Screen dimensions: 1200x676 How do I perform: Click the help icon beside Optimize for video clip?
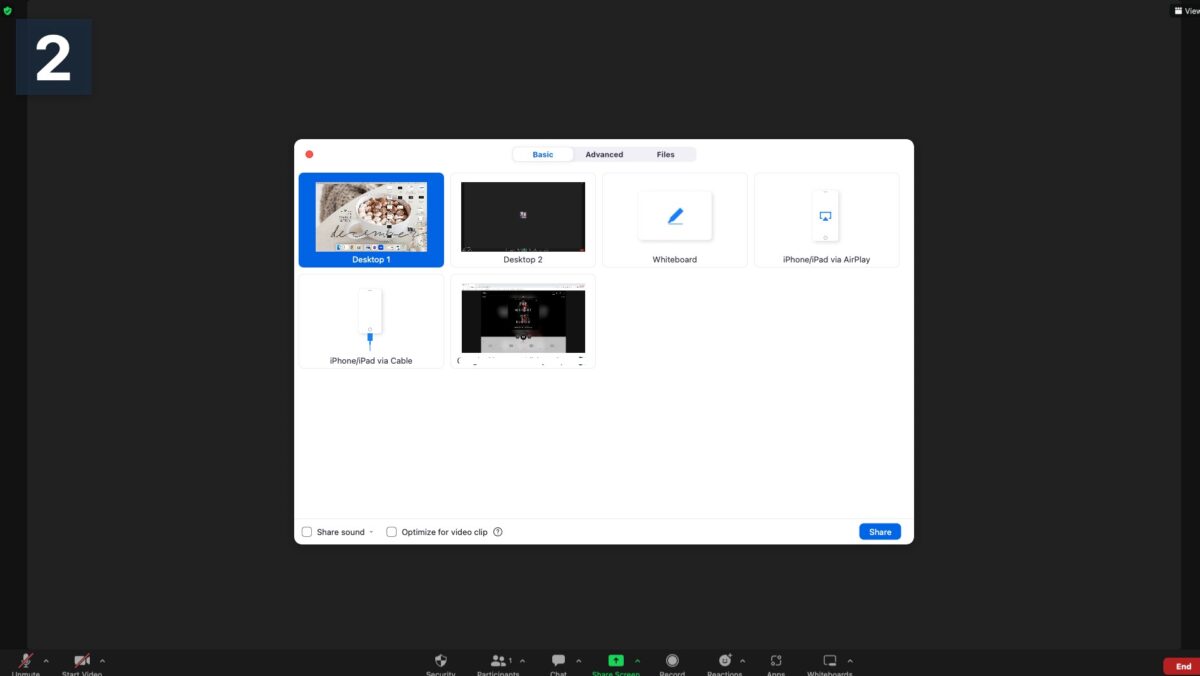tap(498, 532)
